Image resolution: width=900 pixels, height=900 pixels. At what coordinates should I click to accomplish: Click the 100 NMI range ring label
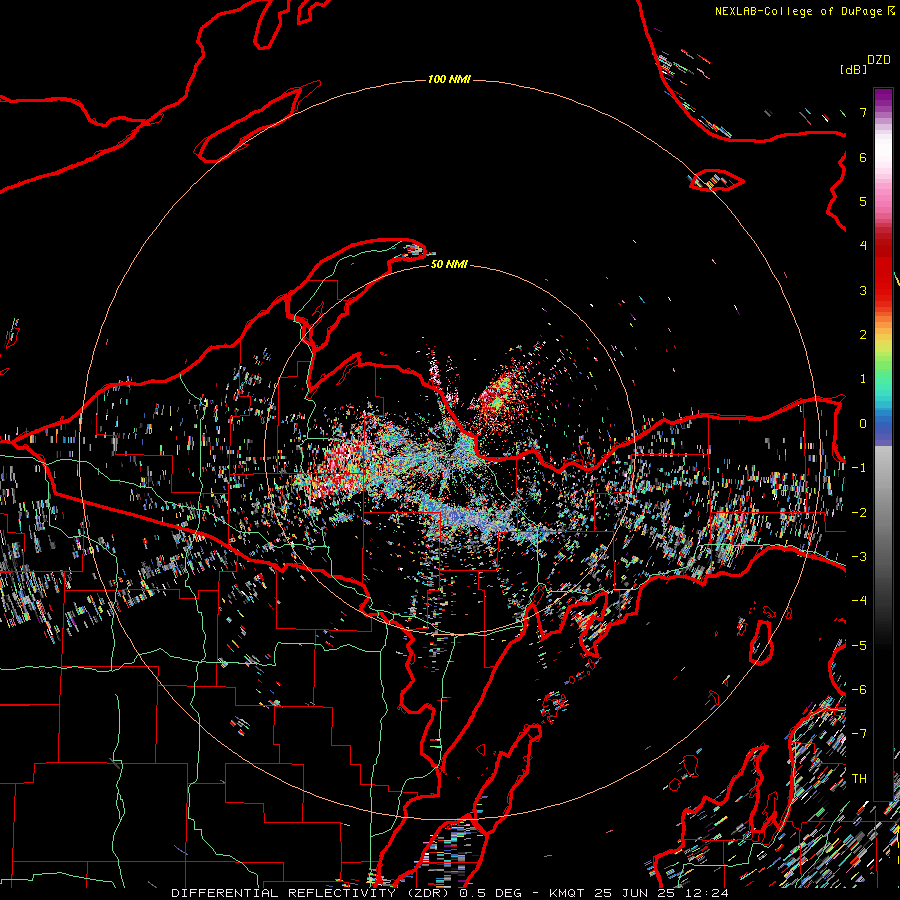pyautogui.click(x=449, y=79)
